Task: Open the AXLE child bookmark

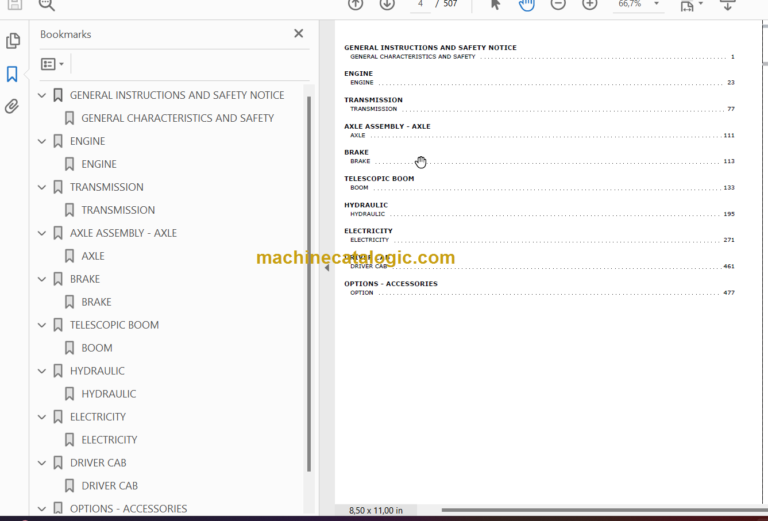Action: tap(93, 256)
